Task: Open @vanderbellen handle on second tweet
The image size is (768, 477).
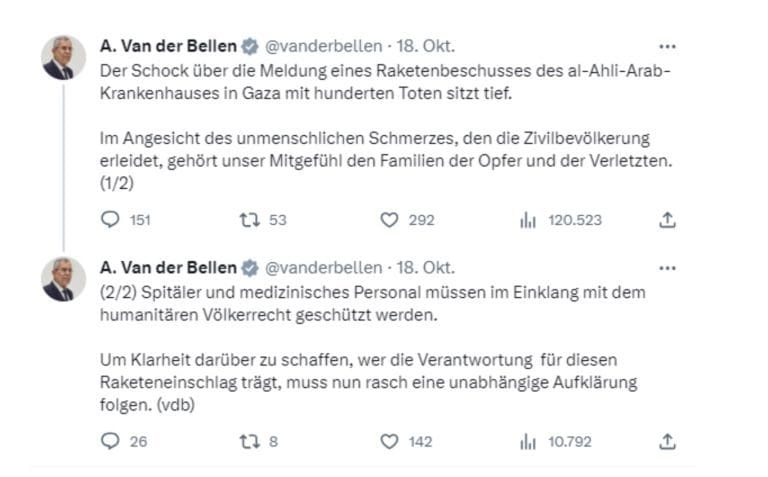Action: [x=323, y=268]
